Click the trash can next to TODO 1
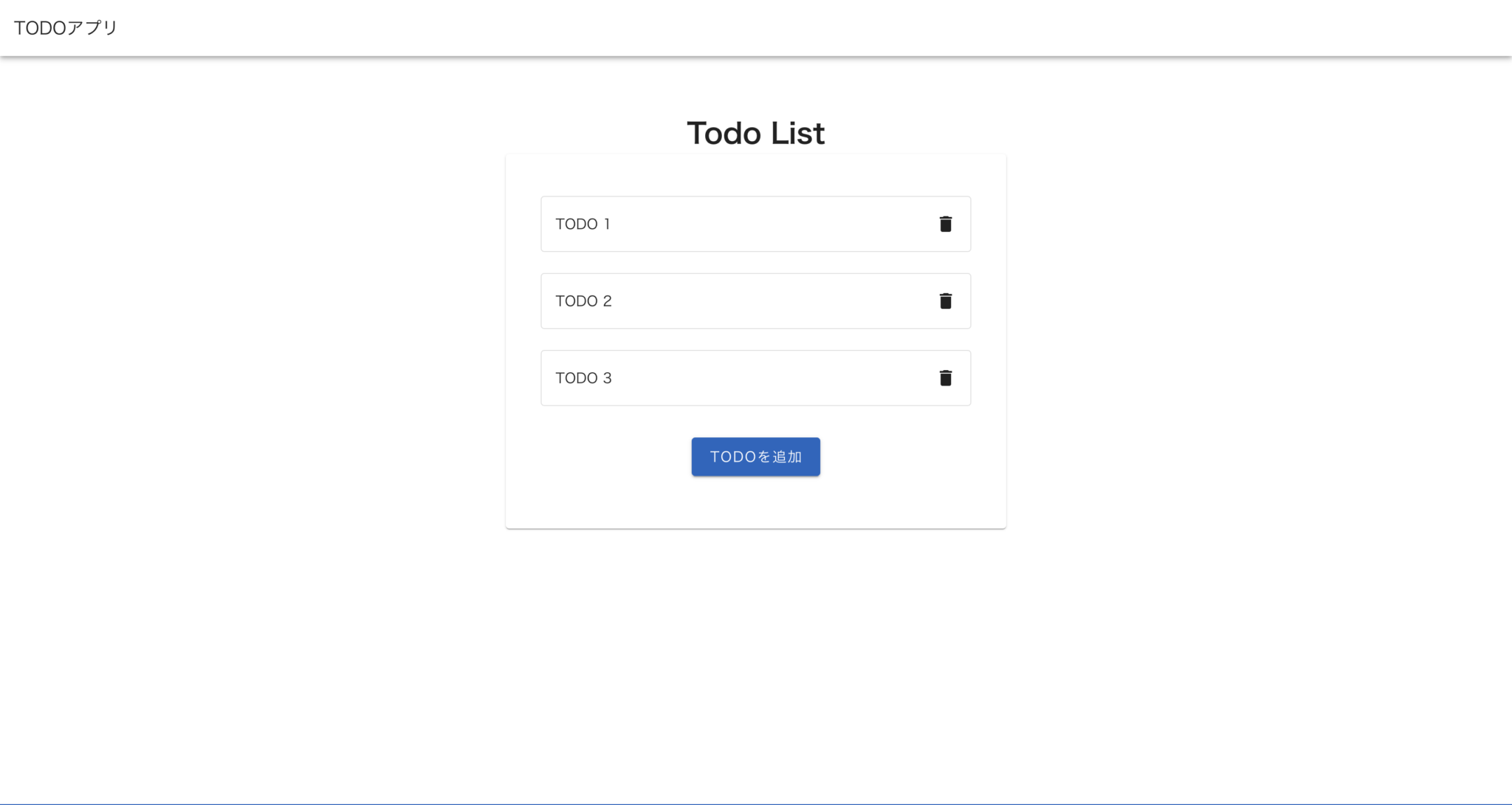 point(946,224)
